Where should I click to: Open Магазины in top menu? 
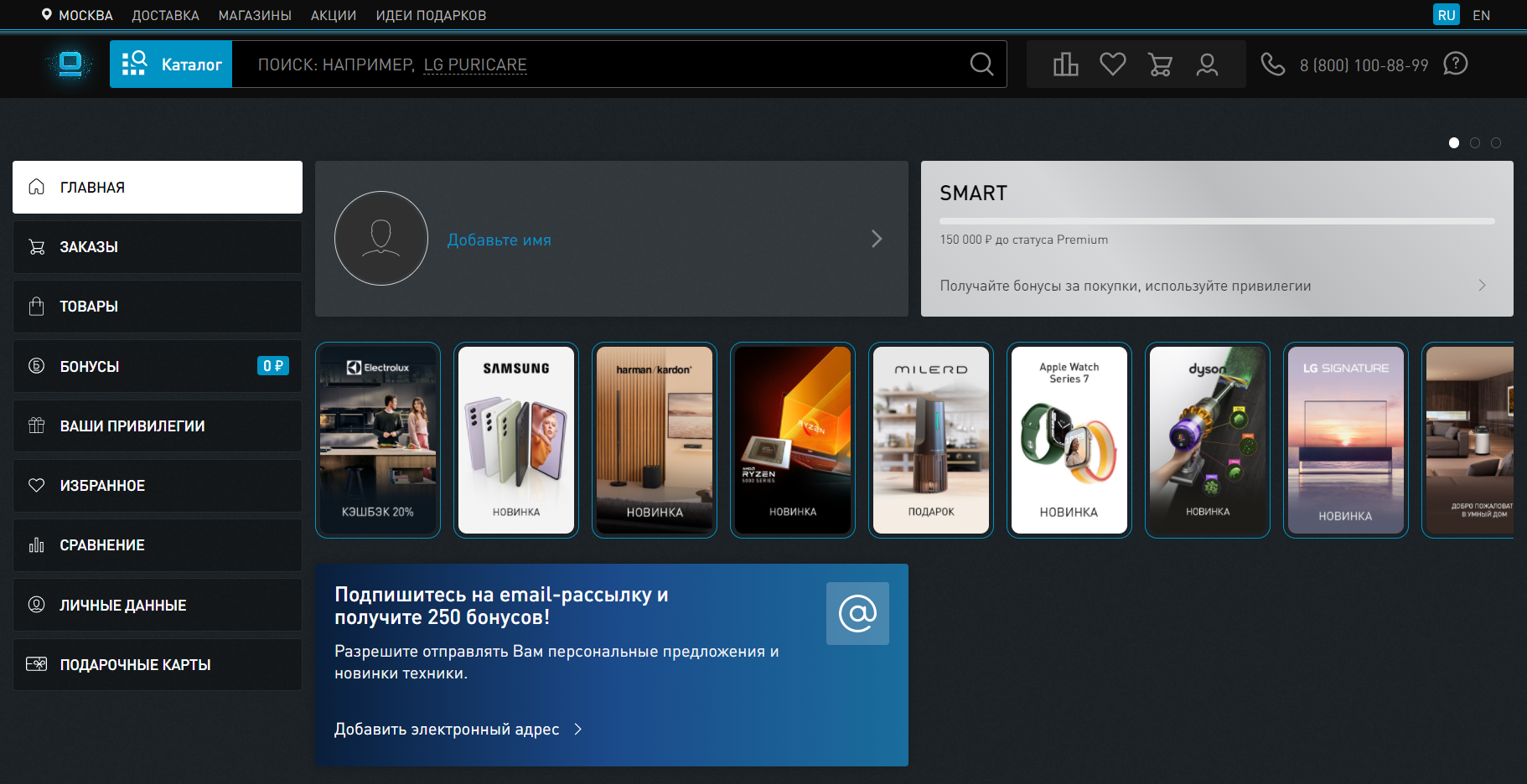coord(255,15)
